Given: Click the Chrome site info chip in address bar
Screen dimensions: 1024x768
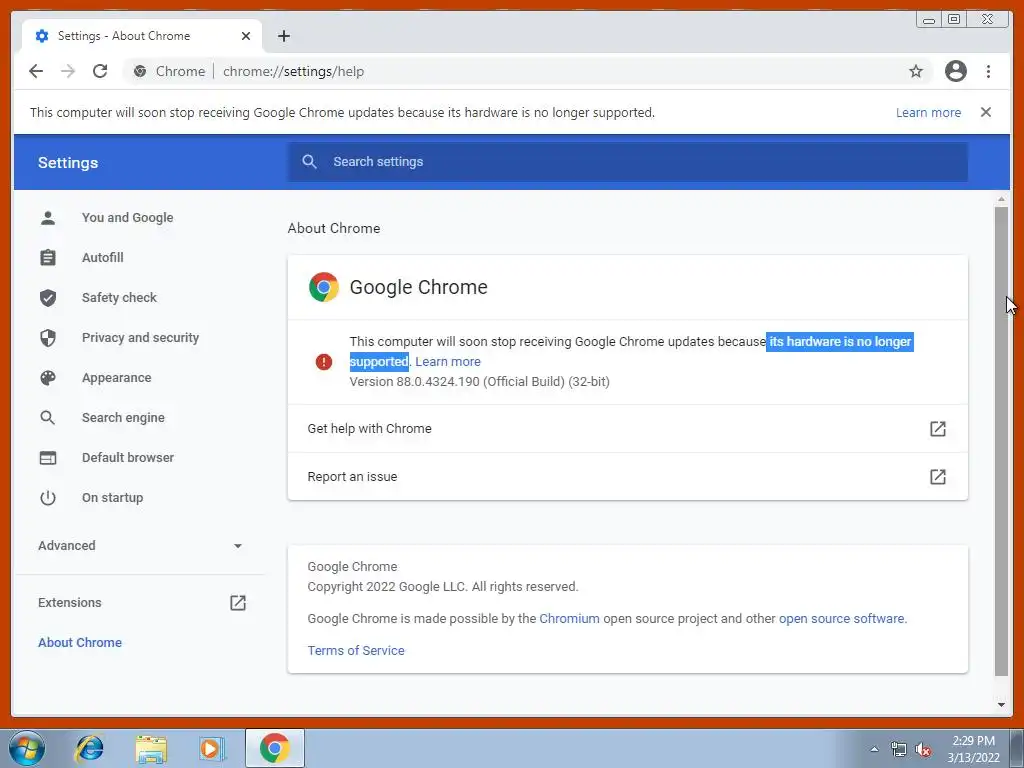Looking at the screenshot, I should (x=169, y=71).
